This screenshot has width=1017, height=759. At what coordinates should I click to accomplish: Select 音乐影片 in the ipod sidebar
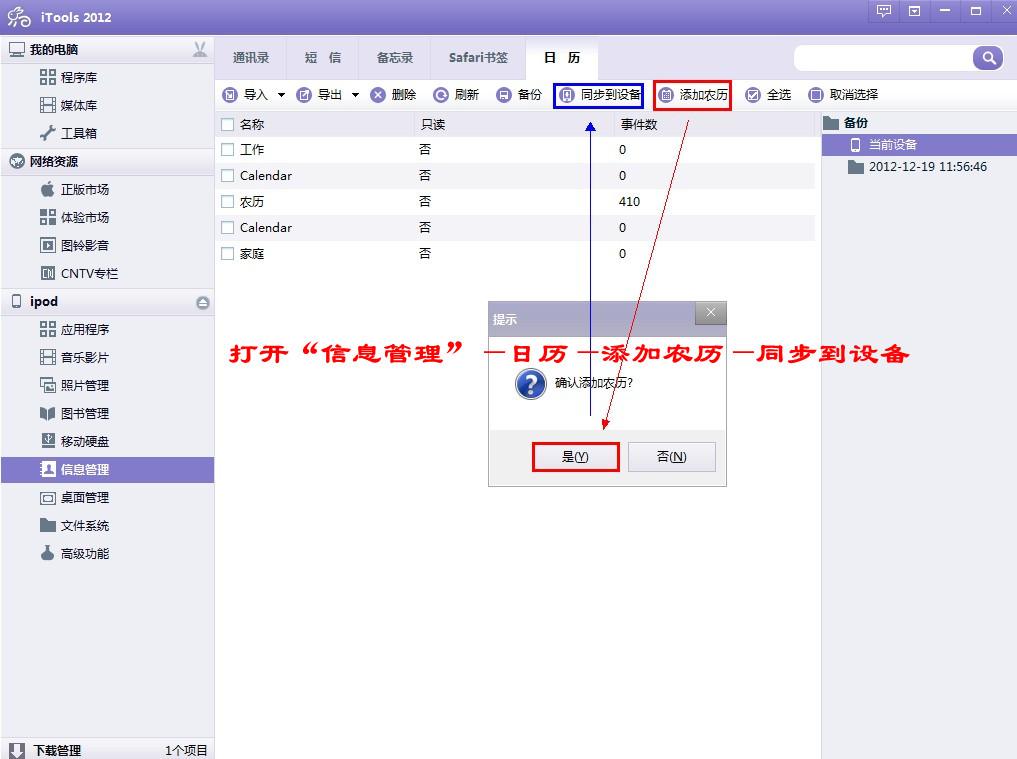point(85,357)
